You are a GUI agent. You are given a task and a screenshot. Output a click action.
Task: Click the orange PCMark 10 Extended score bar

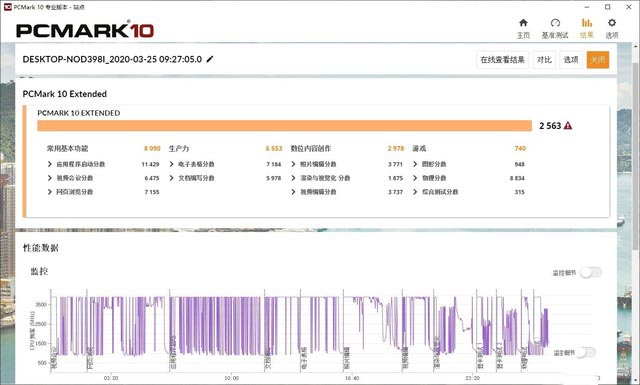[x=284, y=126]
